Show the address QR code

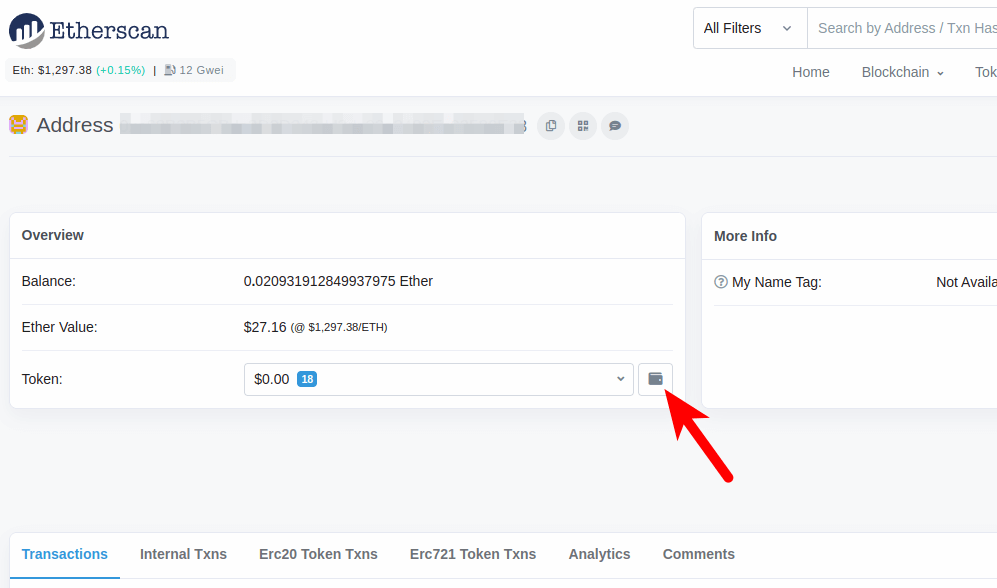click(x=583, y=125)
